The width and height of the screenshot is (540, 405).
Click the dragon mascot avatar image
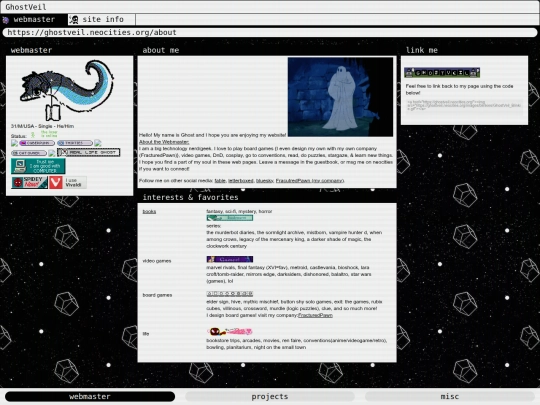[x=67, y=90]
